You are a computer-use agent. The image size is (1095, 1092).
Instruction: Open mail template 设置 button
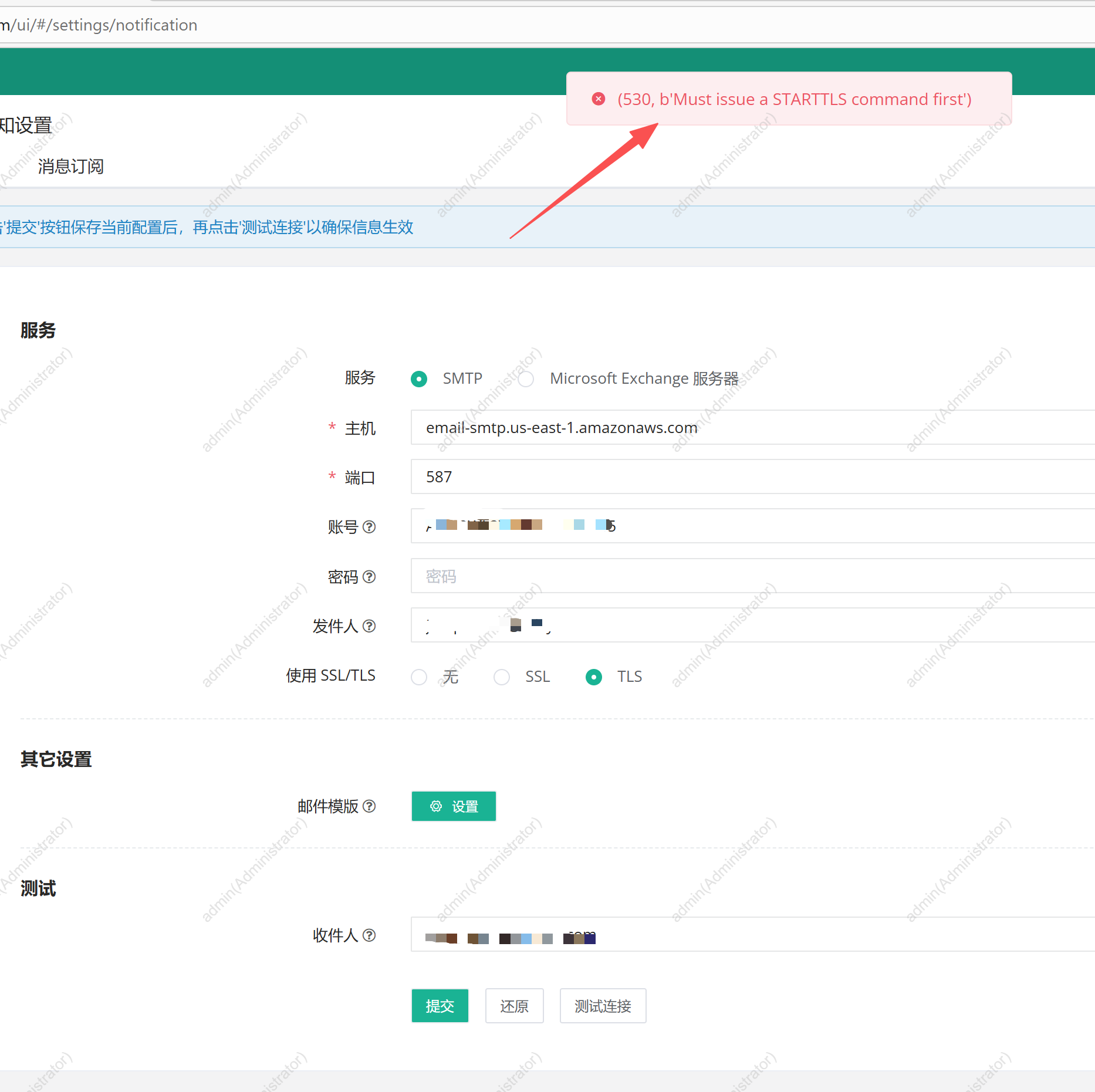(454, 806)
